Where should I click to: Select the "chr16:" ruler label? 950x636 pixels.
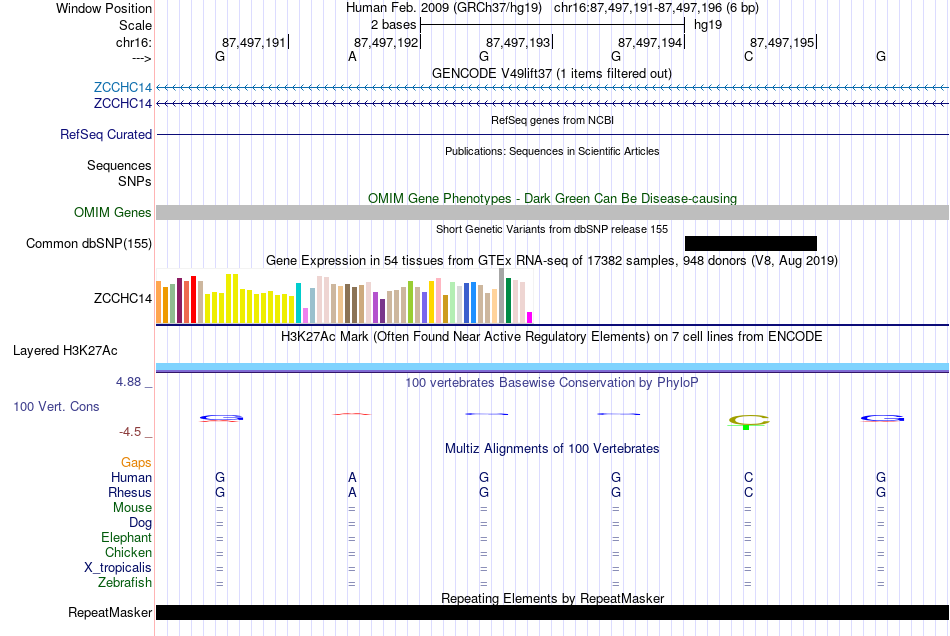click(x=133, y=42)
